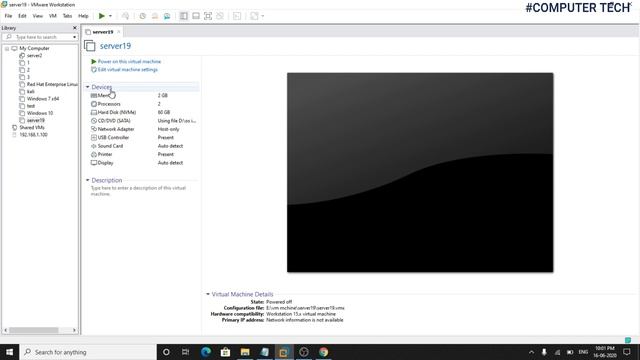The height and width of the screenshot is (360, 640).
Task: Click the Send Ctrl+Alt+Del toolbar icon
Action: click(x=125, y=16)
